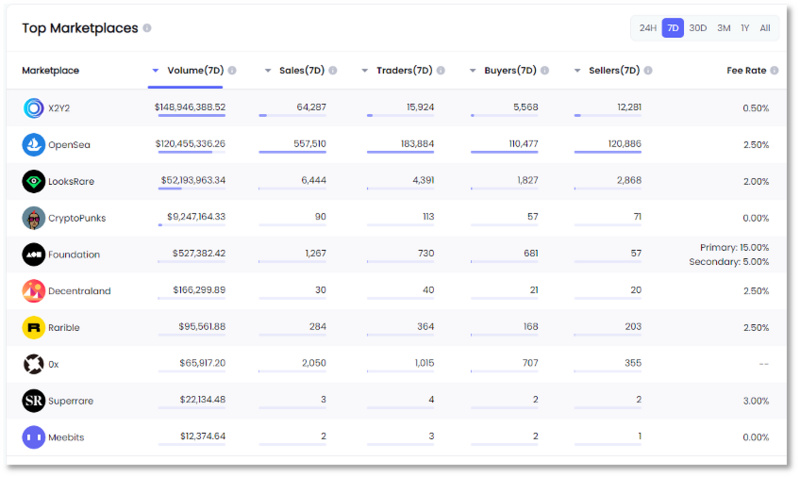Viewport: 800px width, 477px height.
Task: Switch to the All time range
Action: (x=765, y=28)
